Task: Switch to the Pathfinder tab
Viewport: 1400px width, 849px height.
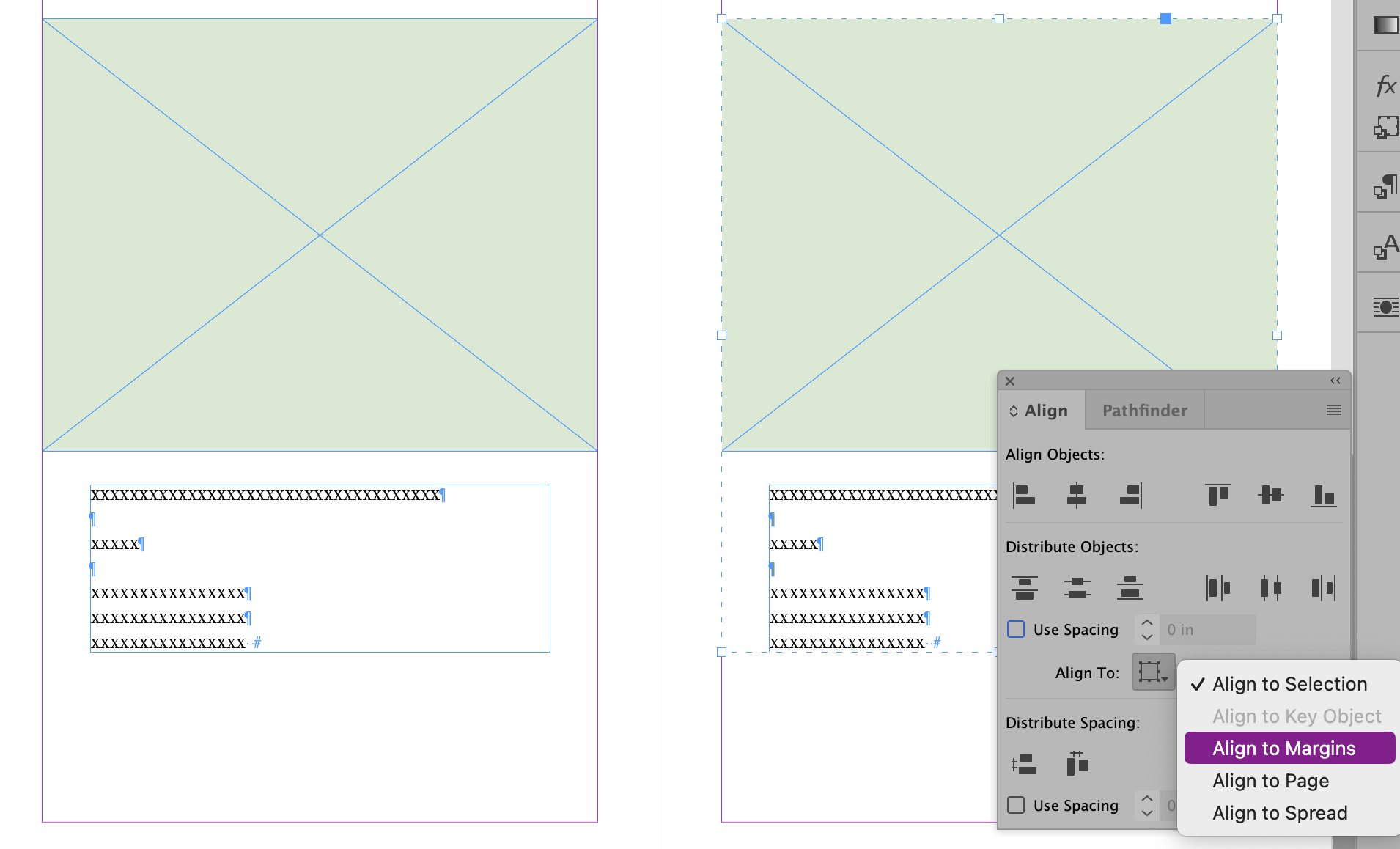Action: tap(1144, 410)
